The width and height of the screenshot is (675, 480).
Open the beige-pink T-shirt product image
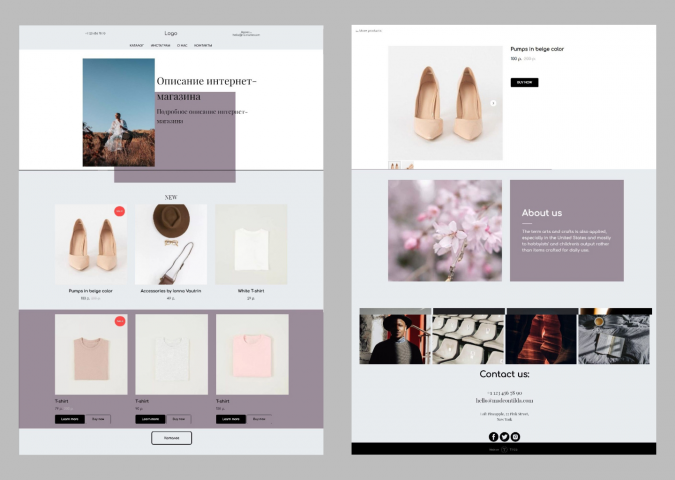[x=91, y=354]
